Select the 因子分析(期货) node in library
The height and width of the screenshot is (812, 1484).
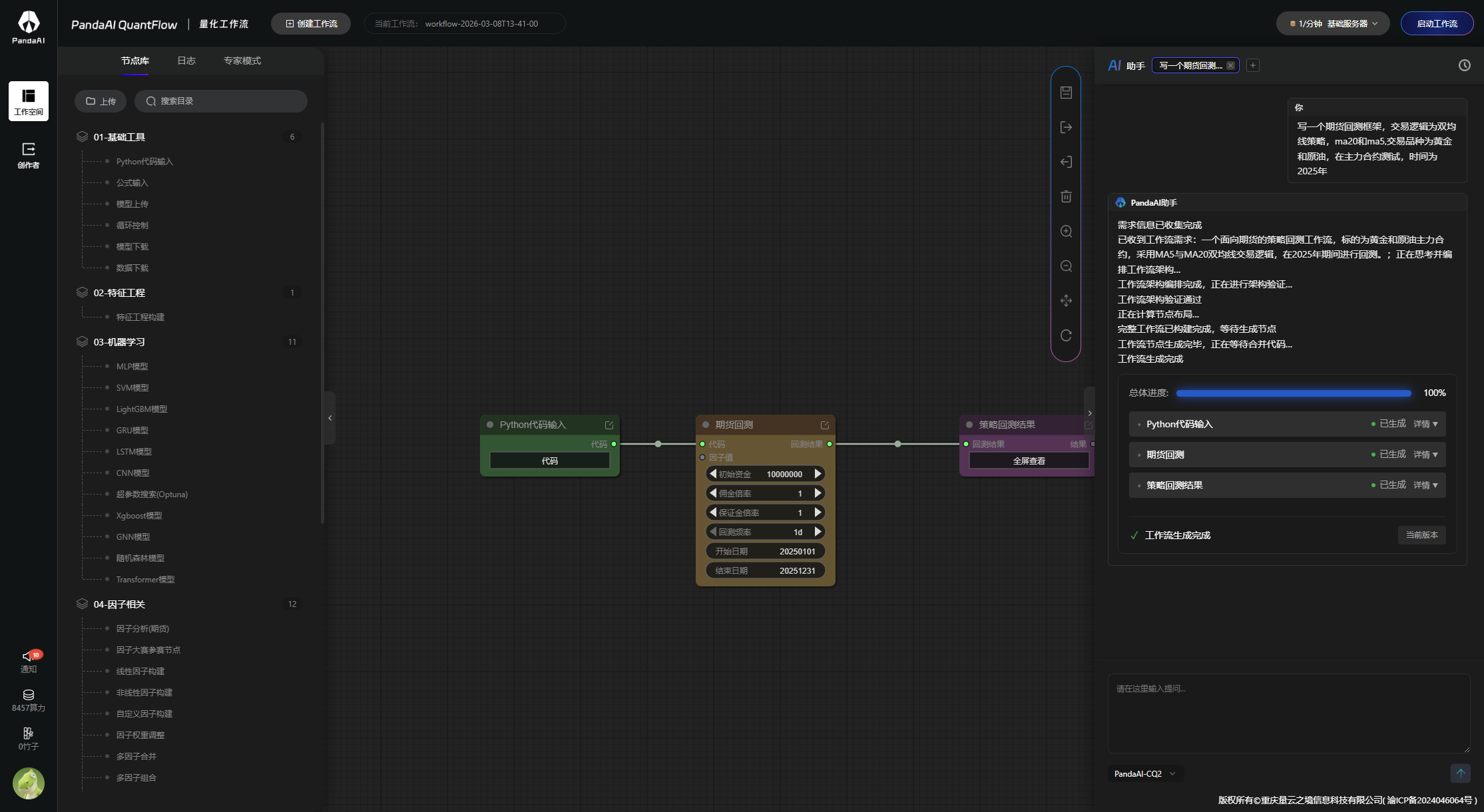[x=142, y=628]
